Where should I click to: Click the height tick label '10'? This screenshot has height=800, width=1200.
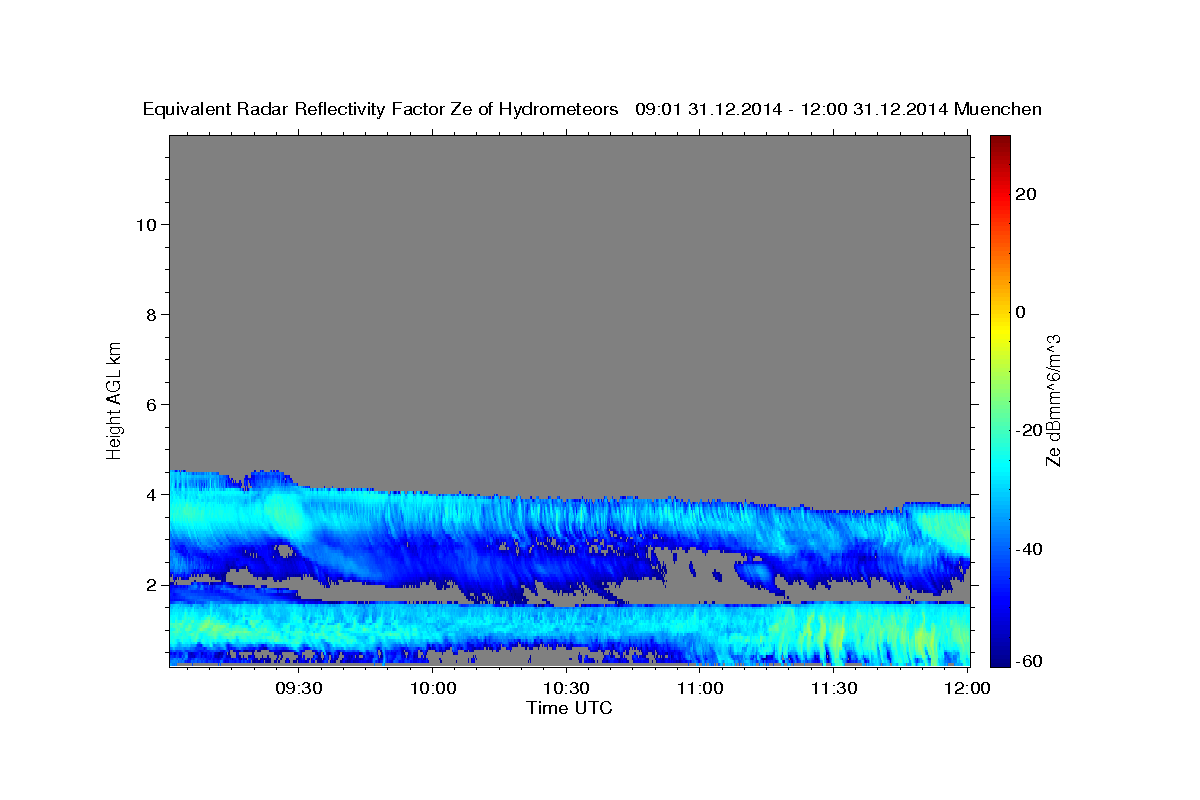[x=146, y=224]
